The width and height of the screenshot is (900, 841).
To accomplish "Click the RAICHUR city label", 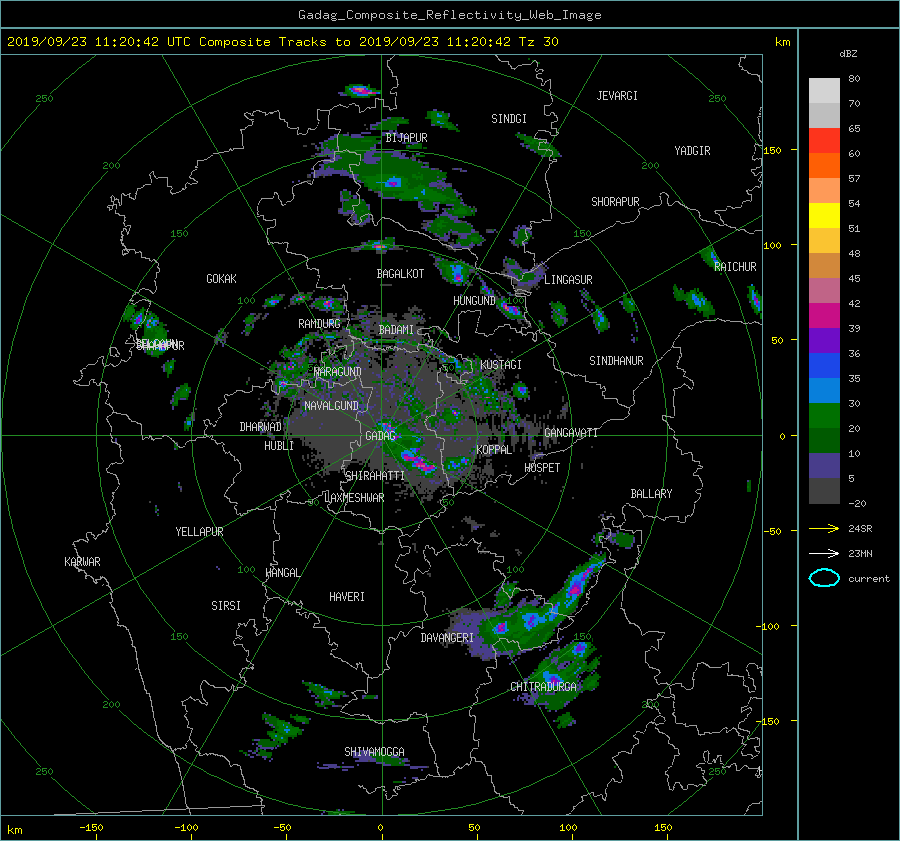I will (735, 267).
